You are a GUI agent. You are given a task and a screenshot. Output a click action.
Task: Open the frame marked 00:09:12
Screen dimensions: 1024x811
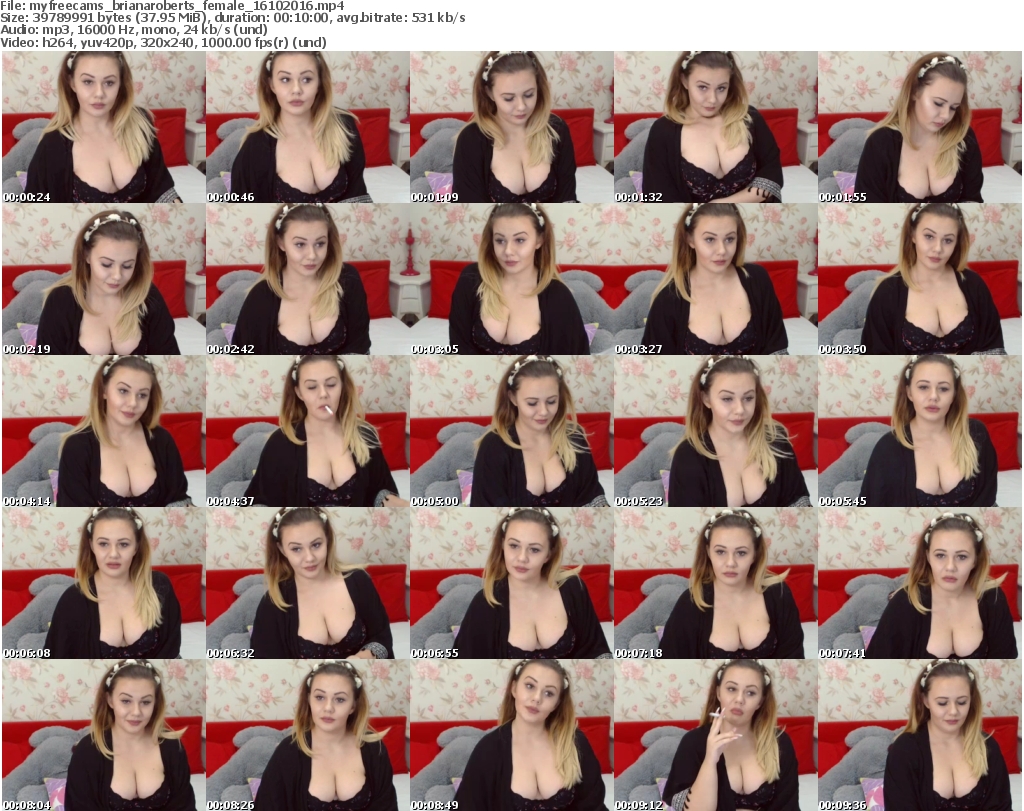coord(715,735)
